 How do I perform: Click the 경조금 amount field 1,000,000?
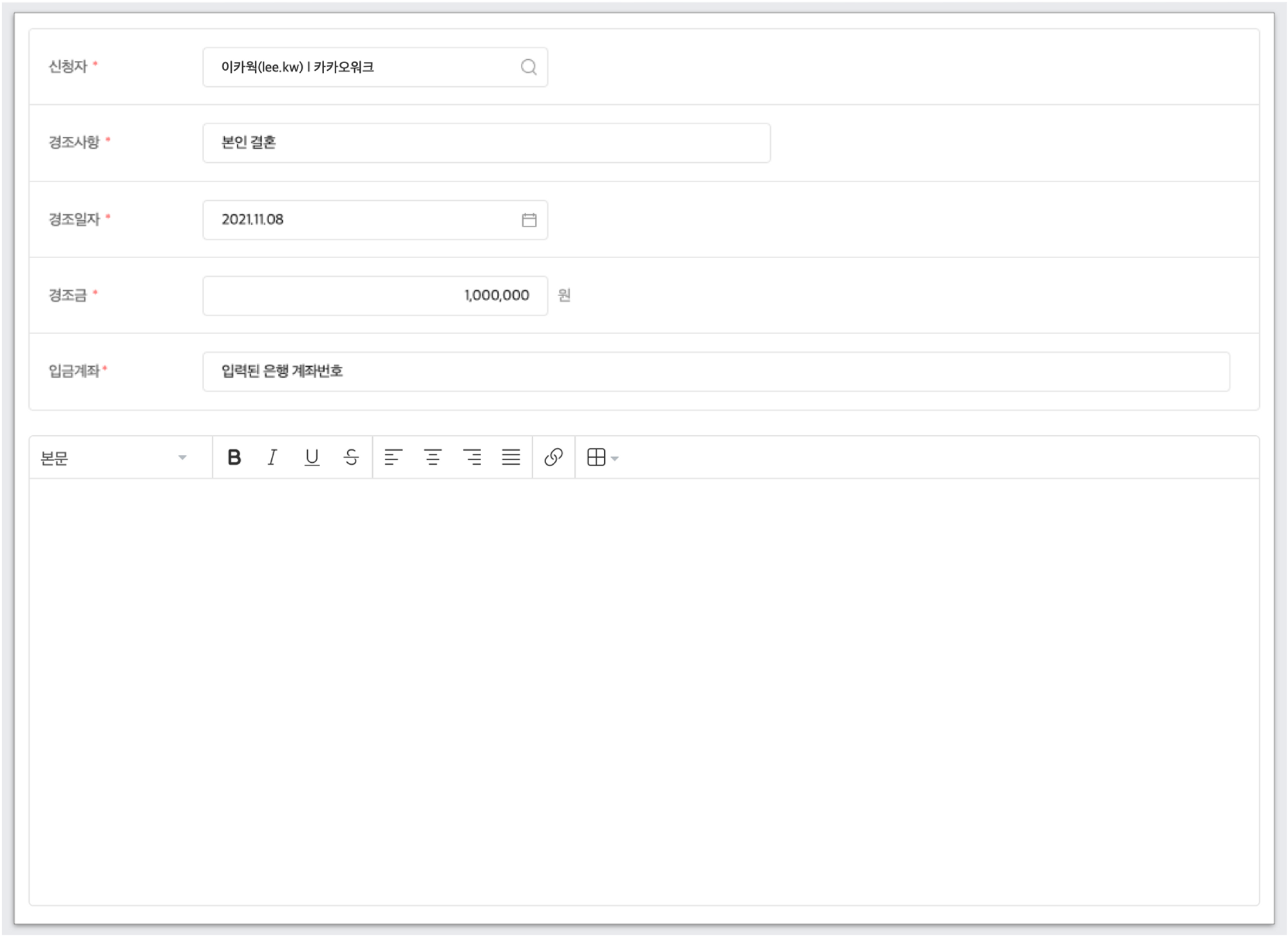click(375, 295)
